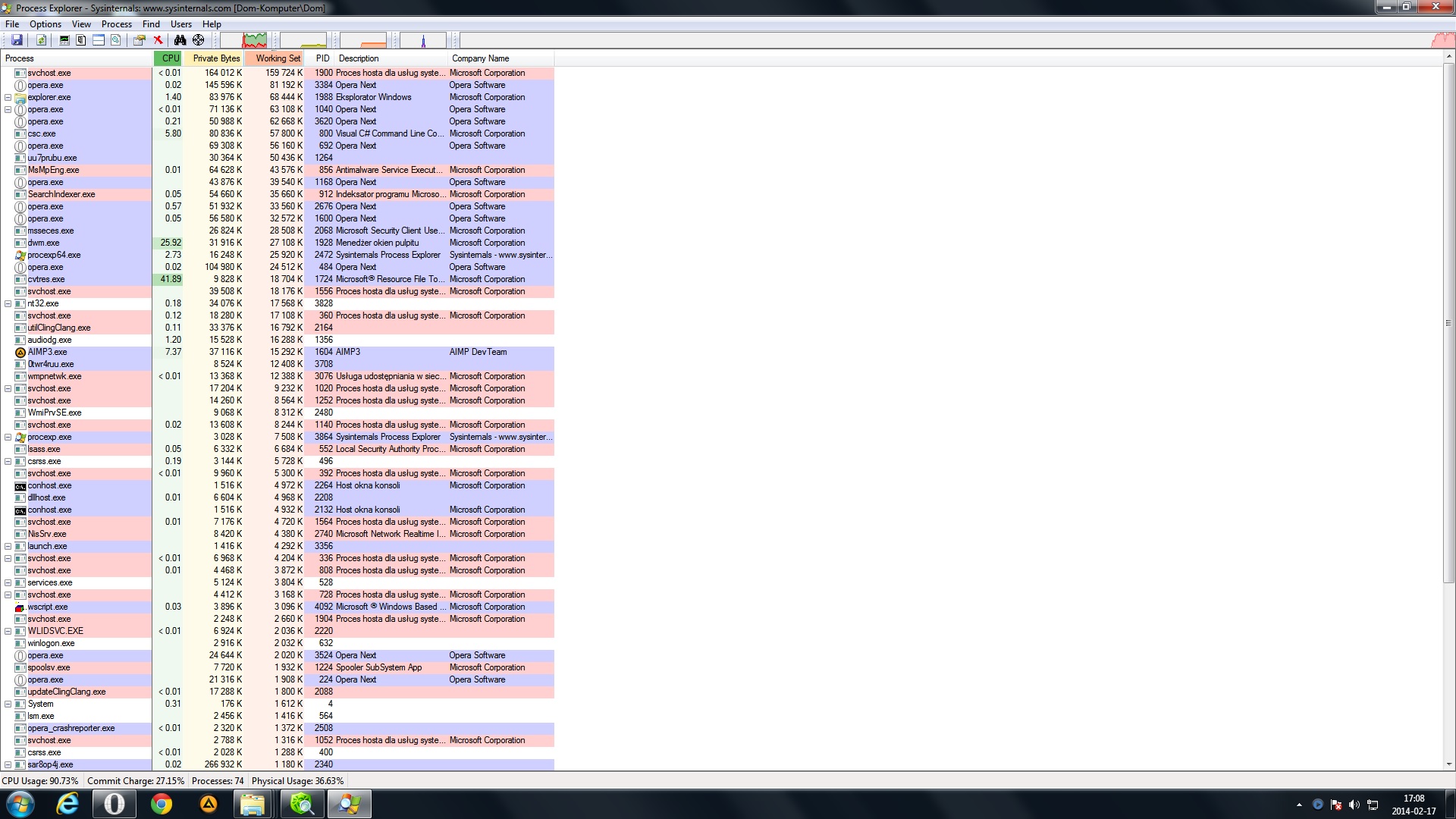
Task: Show hidden tray icons arrow
Action: (x=1299, y=805)
